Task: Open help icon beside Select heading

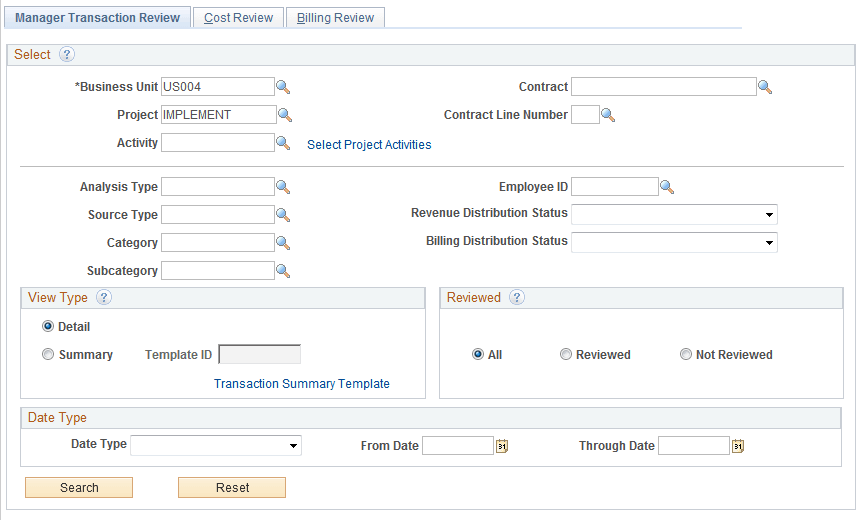Action: [x=67, y=54]
